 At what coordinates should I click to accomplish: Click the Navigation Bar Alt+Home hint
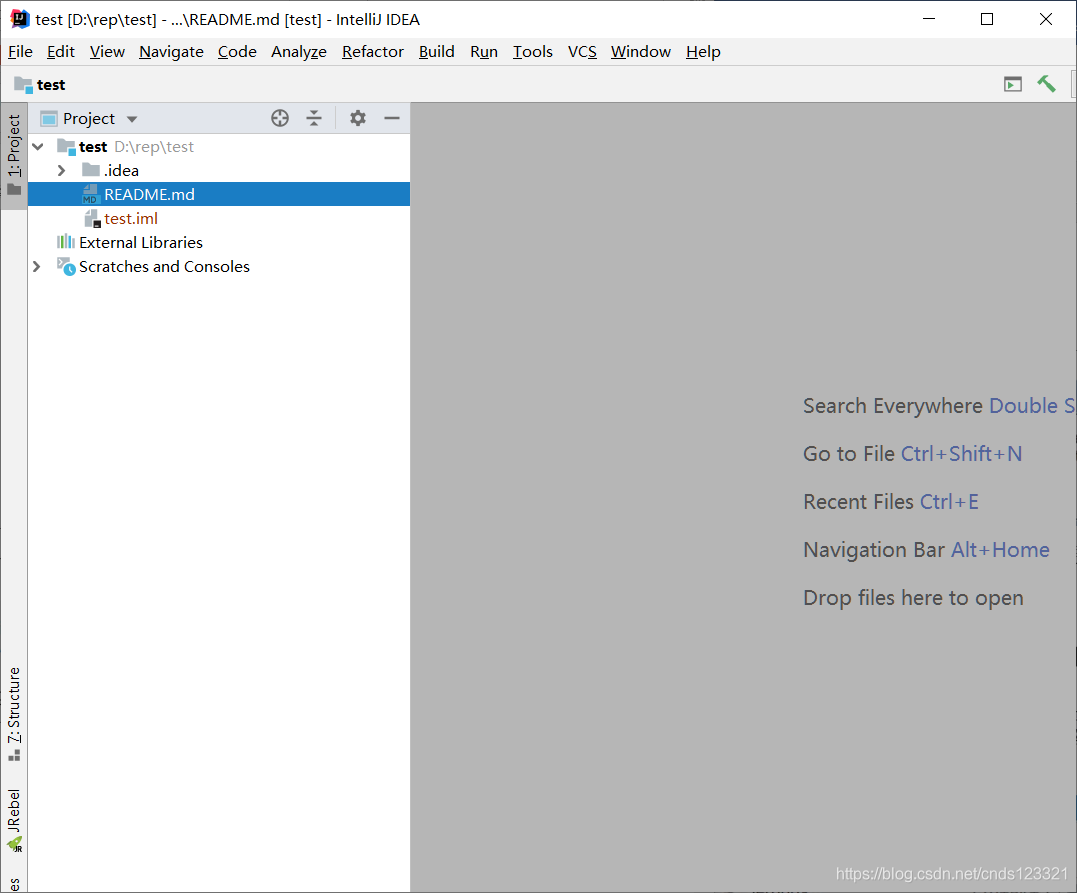[x=926, y=550]
